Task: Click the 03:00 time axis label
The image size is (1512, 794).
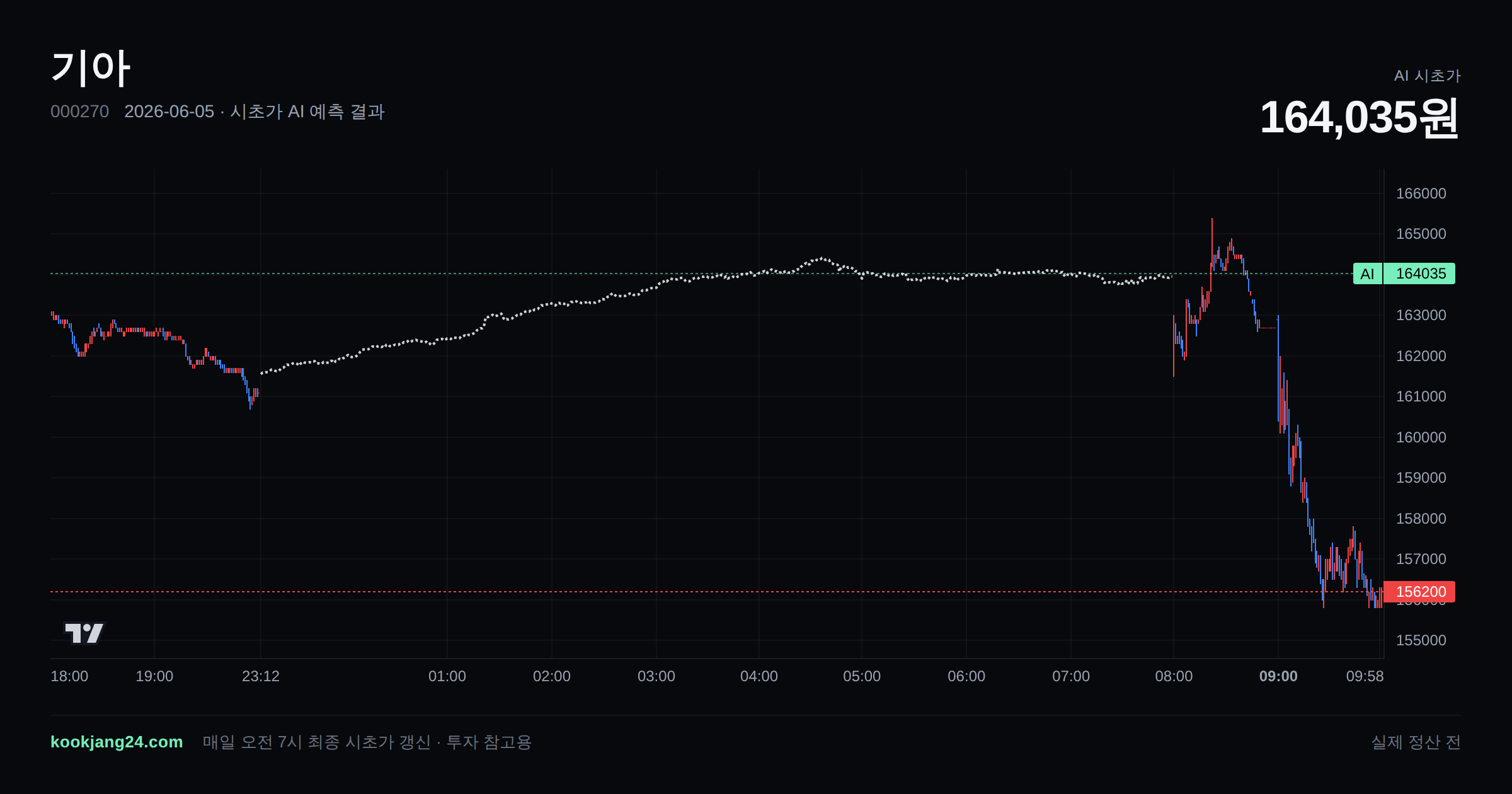Action: [x=656, y=676]
